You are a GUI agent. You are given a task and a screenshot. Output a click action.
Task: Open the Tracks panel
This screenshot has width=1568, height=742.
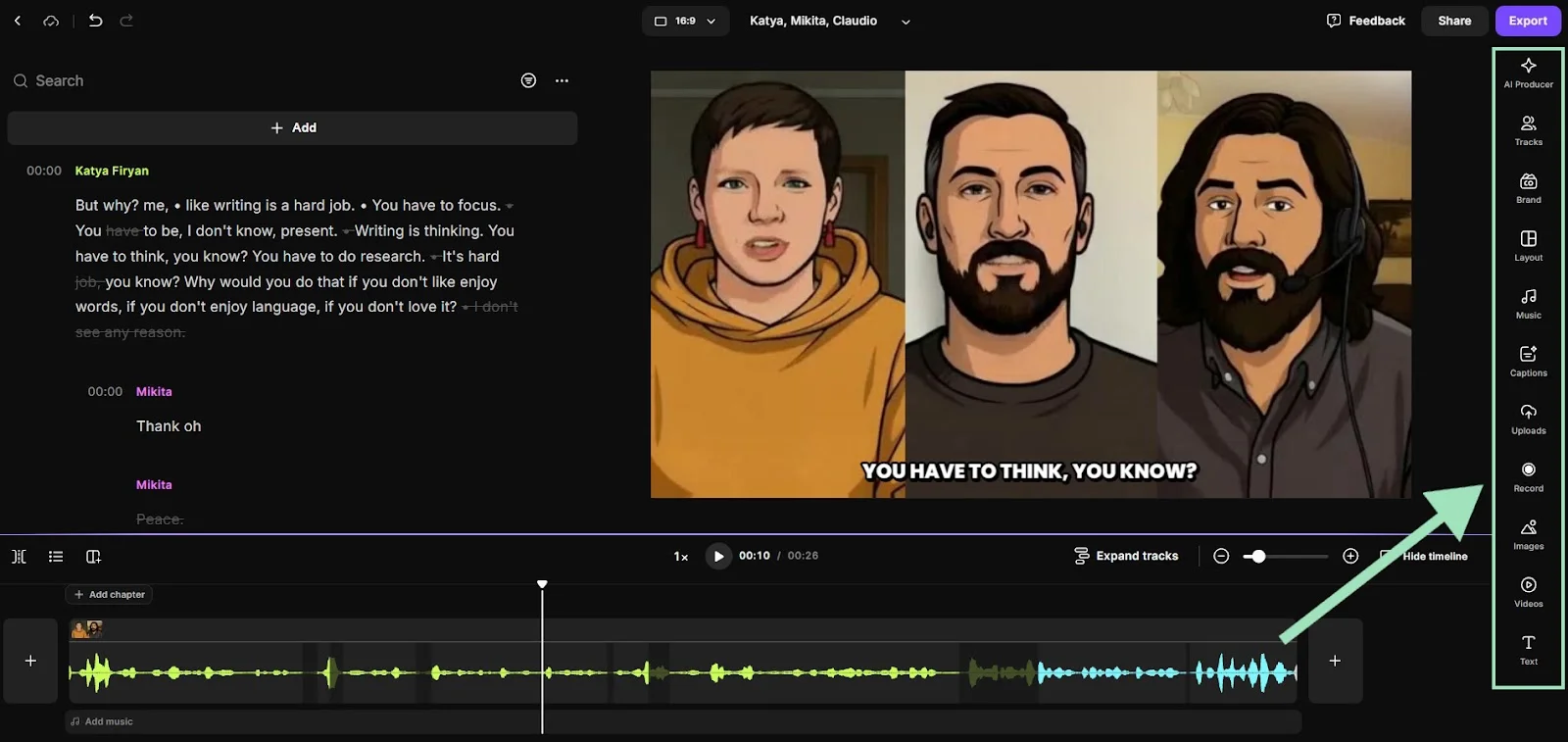pyautogui.click(x=1528, y=131)
